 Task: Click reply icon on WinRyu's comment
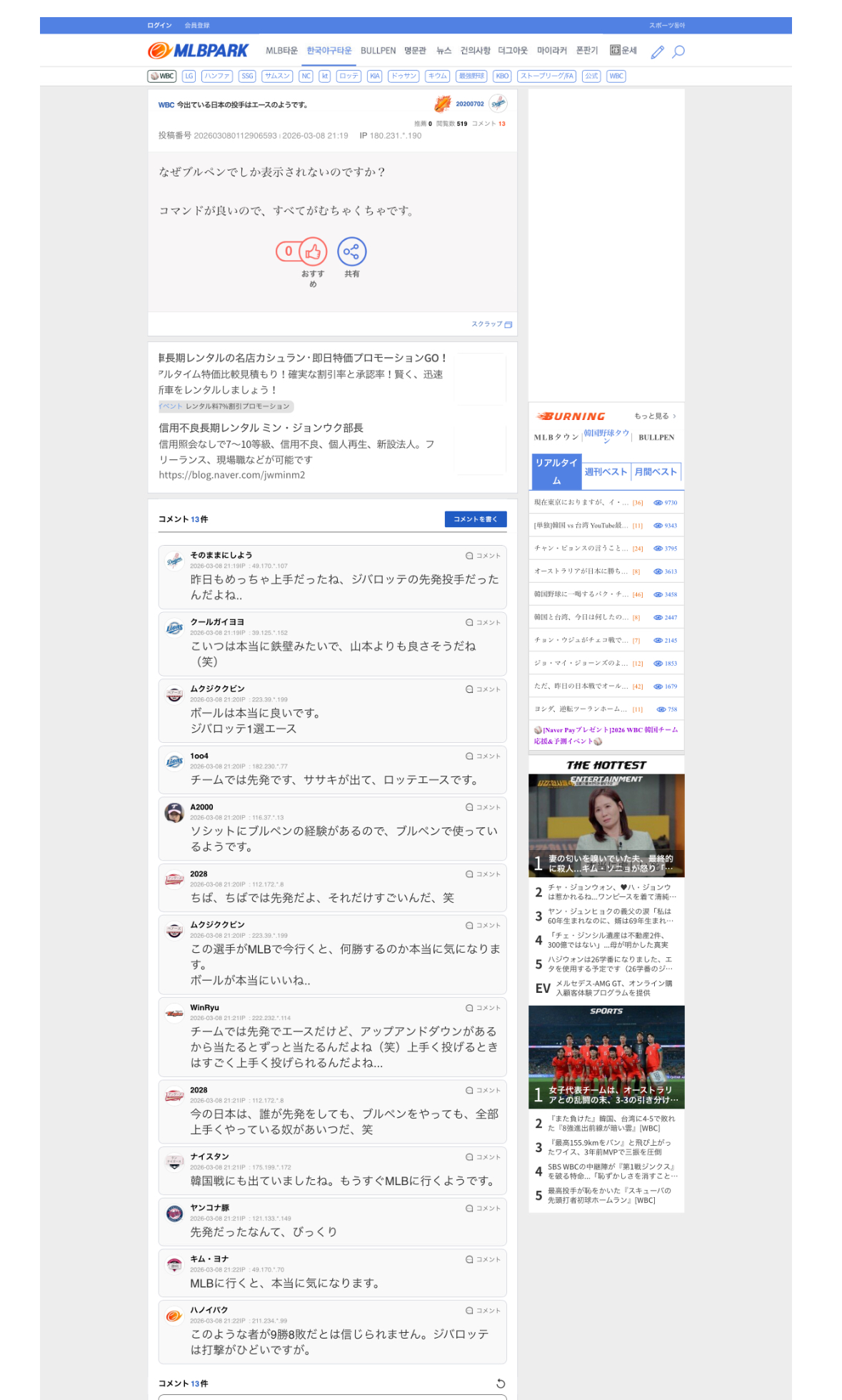(x=483, y=1008)
